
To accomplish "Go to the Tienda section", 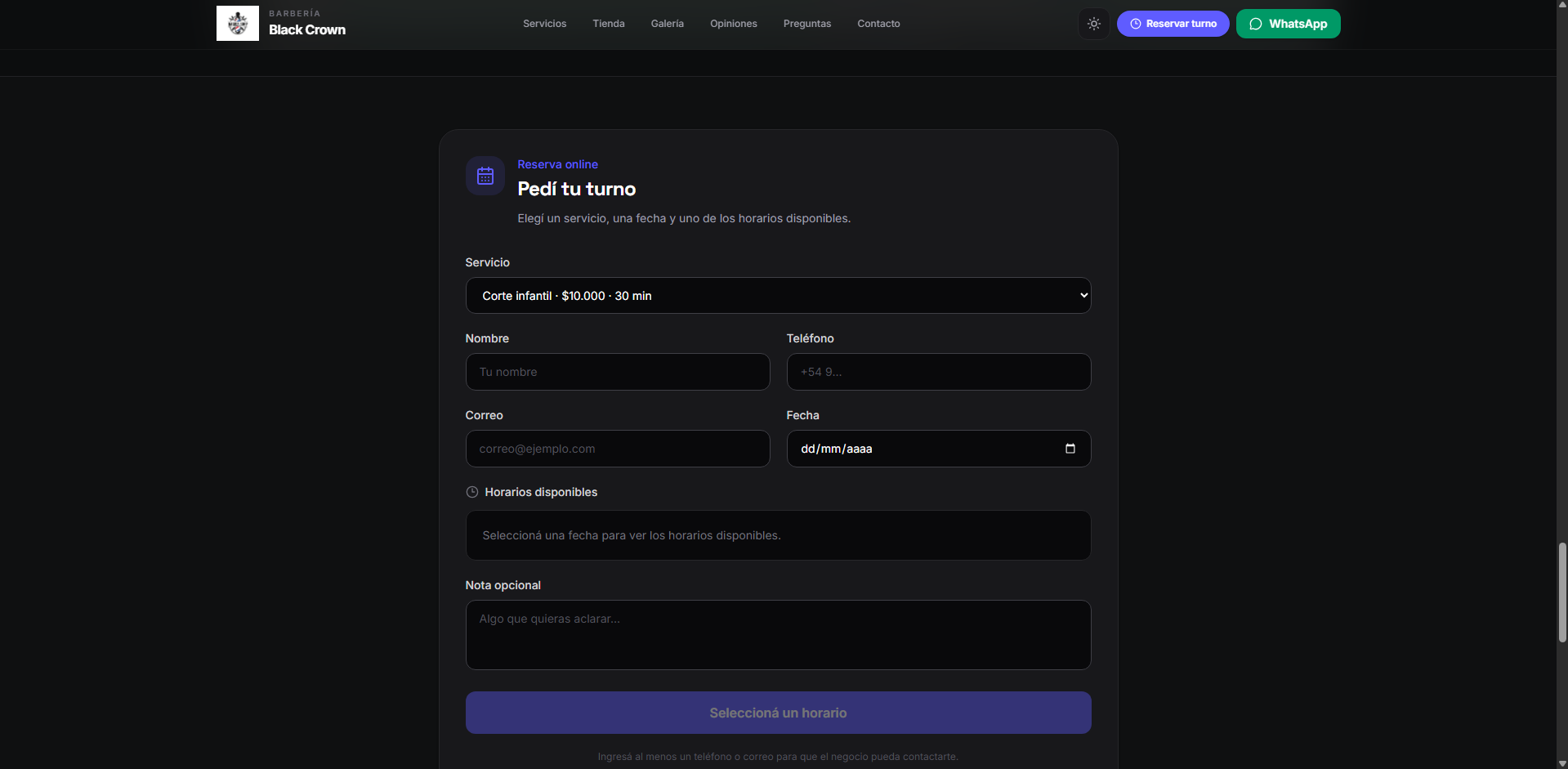I will tap(609, 24).
